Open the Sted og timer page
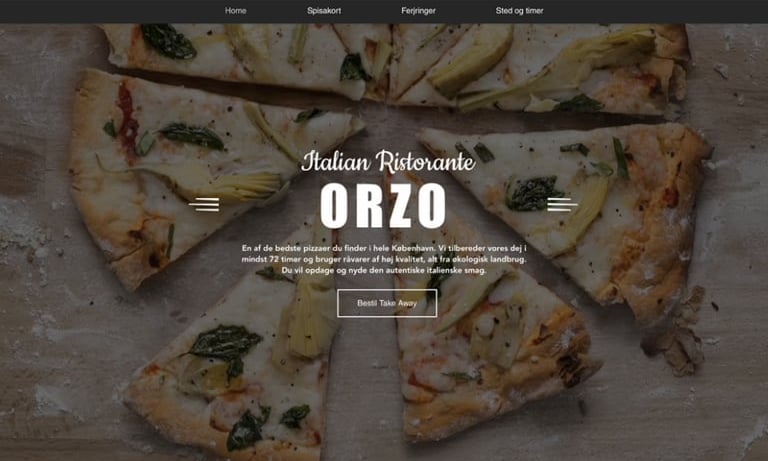The height and width of the screenshot is (461, 768). click(519, 11)
